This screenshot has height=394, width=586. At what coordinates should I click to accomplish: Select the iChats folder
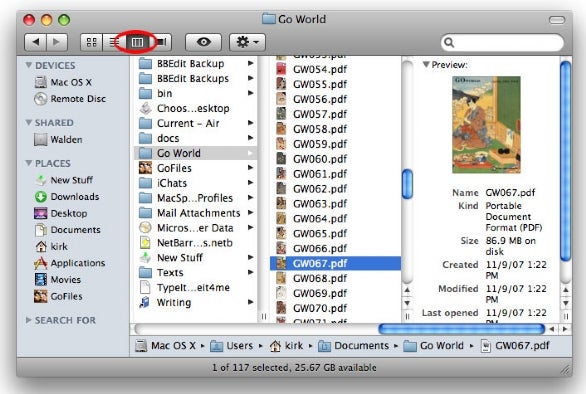[196, 183]
